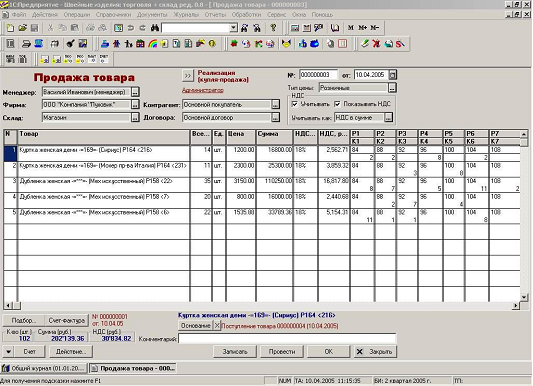Image resolution: width=533 pixels, height=386 pixels.
Task: Click the table's vertical scrollbar down arrow
Action: click(x=524, y=297)
